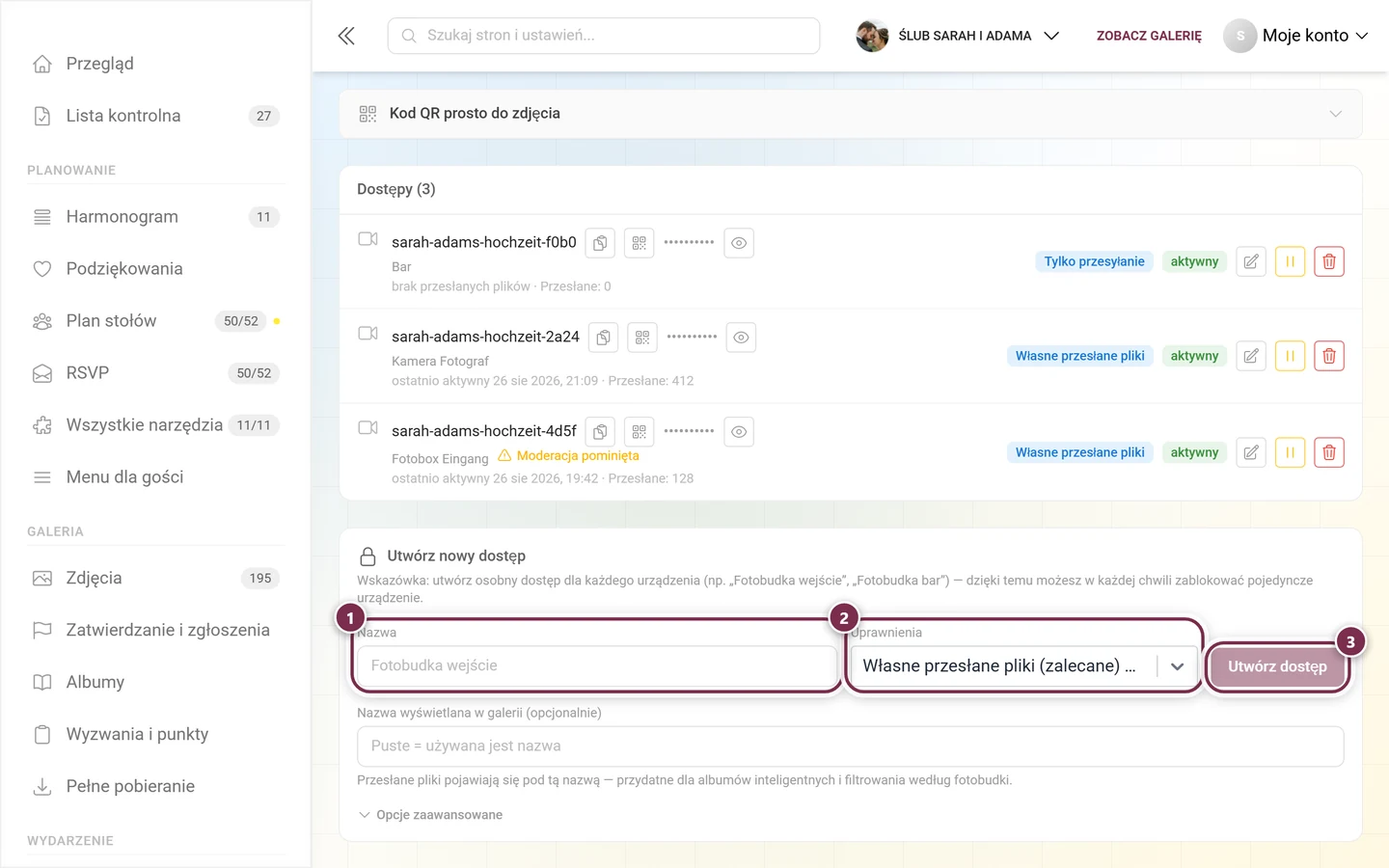Open the Uprawnienia permissions dropdown
1389x868 pixels.
point(1023,666)
